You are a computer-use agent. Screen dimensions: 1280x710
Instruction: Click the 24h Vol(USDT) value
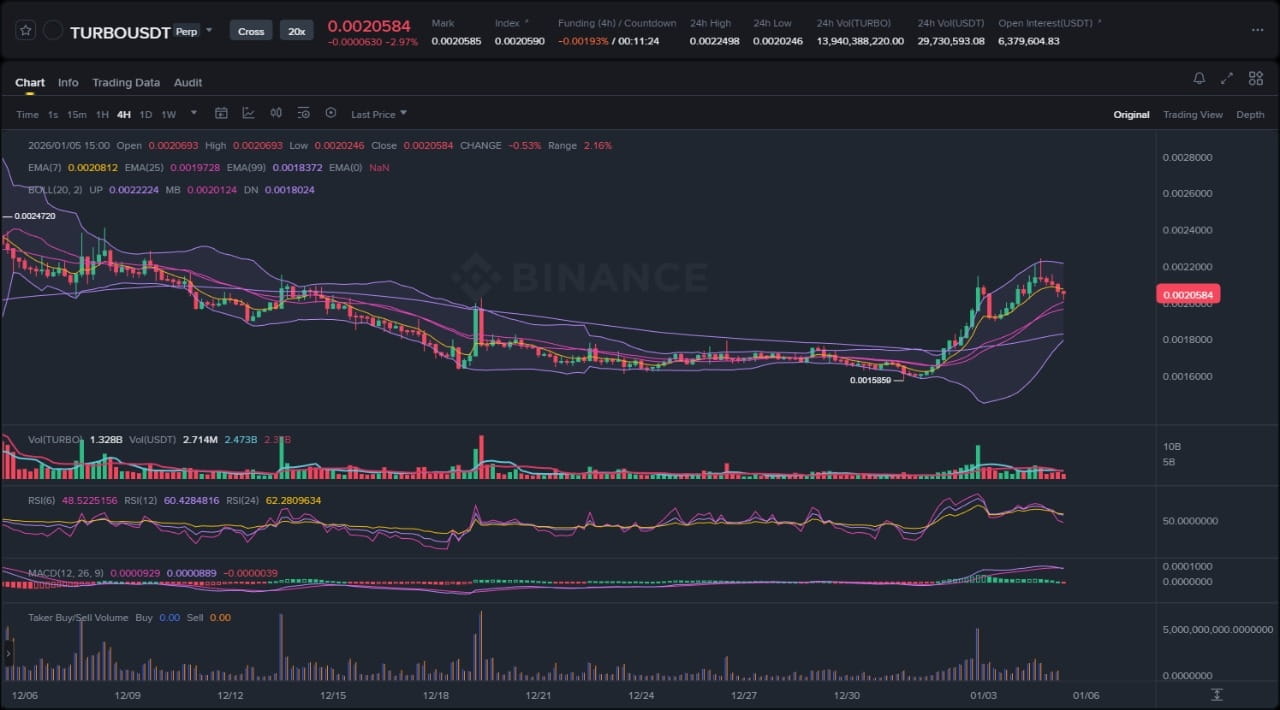[x=951, y=41]
